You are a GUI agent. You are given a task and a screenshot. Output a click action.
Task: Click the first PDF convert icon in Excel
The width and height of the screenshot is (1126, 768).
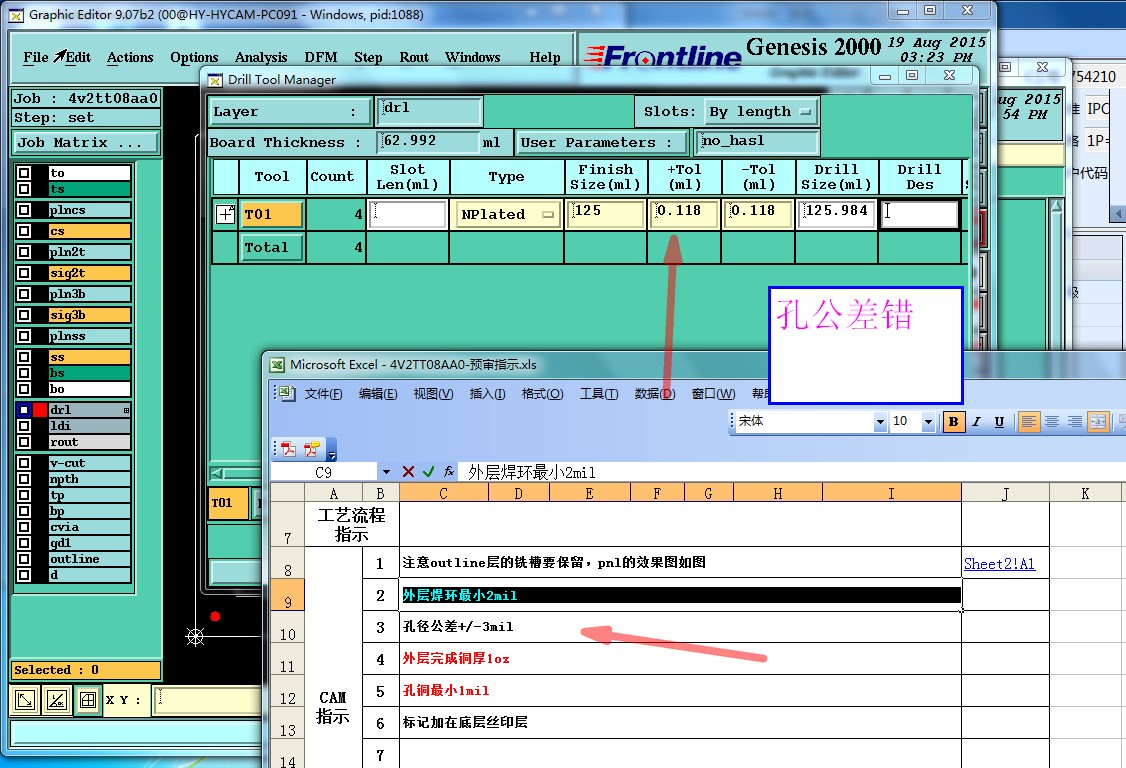pos(289,450)
